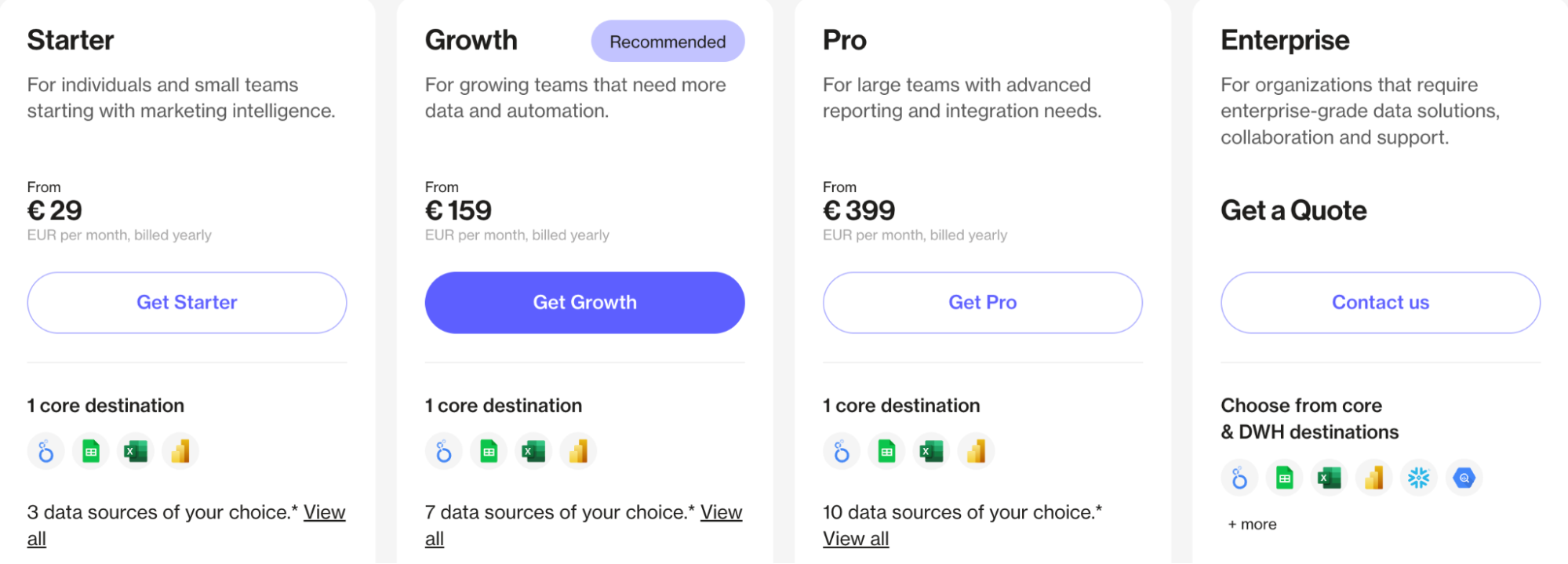Image resolution: width=1568 pixels, height=564 pixels.
Task: Click the Excel icon under Pro plan
Action: click(x=931, y=451)
